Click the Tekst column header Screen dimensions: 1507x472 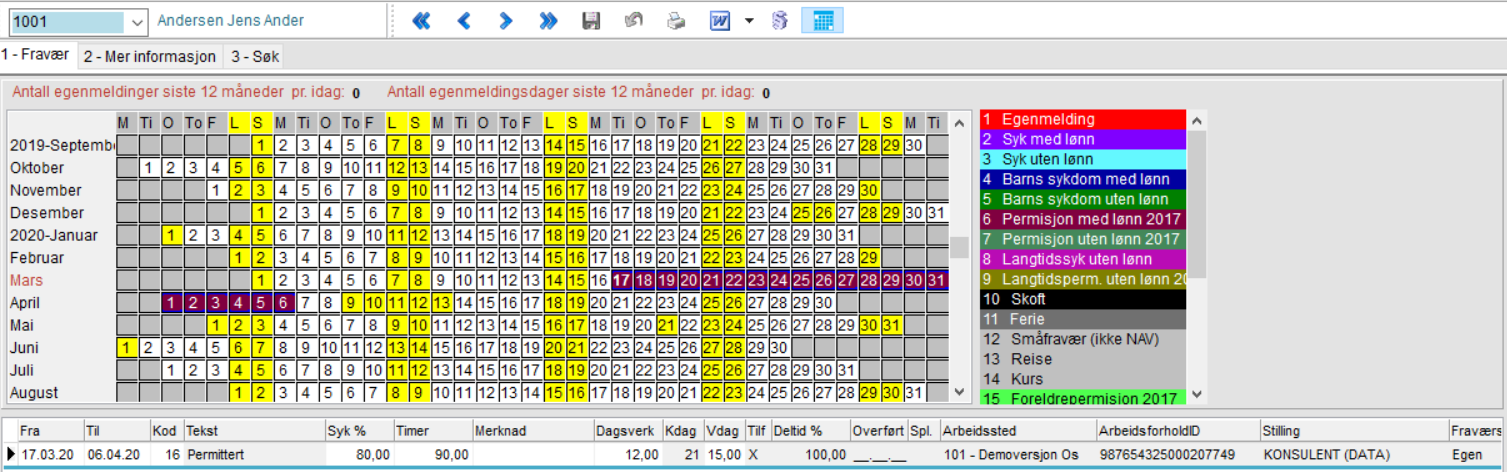253,431
